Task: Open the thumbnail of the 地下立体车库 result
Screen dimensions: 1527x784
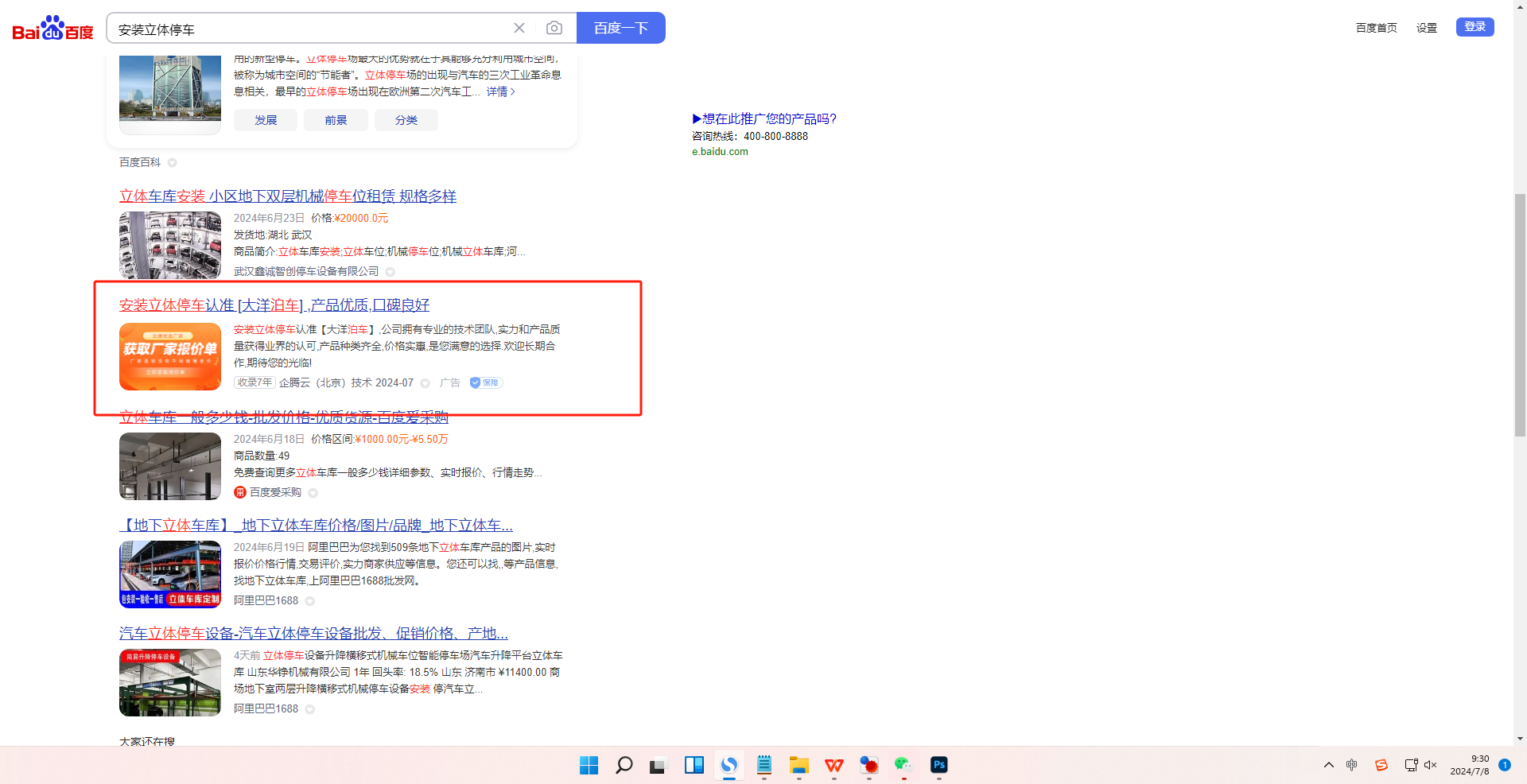Action: 170,574
